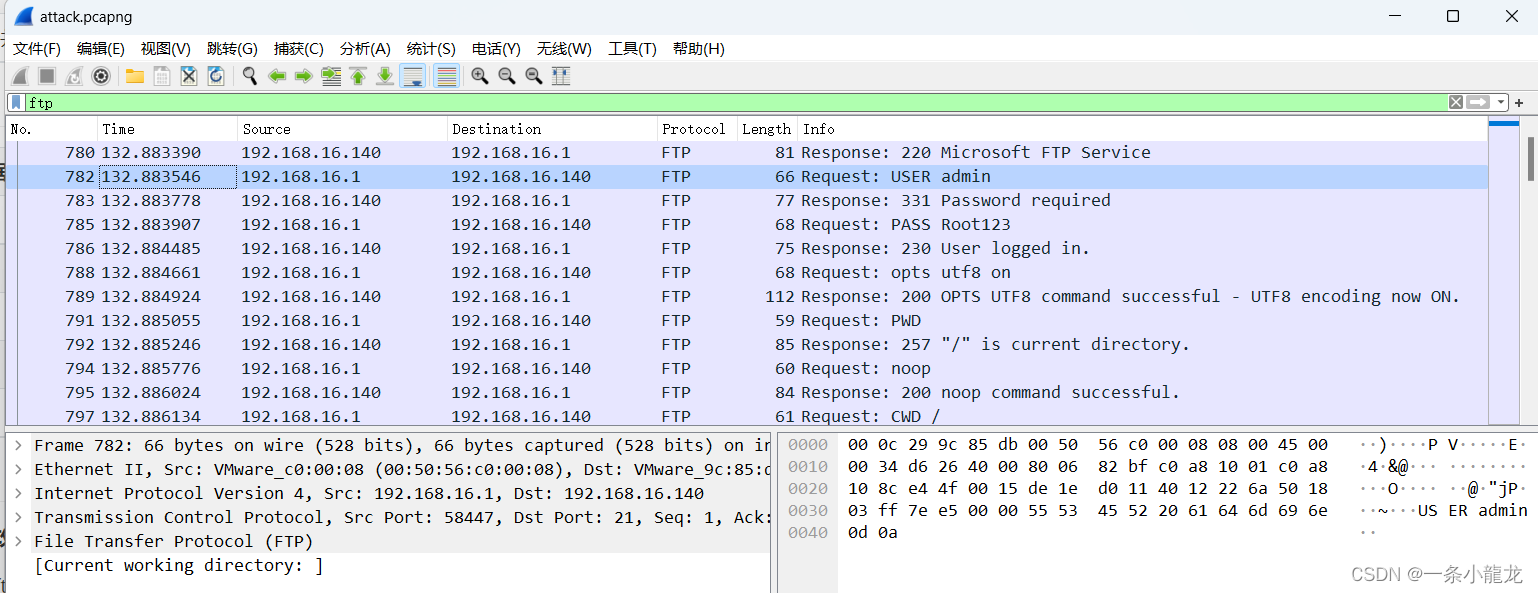Go forward with the green right arrow
The width and height of the screenshot is (1538, 593).
(x=304, y=76)
